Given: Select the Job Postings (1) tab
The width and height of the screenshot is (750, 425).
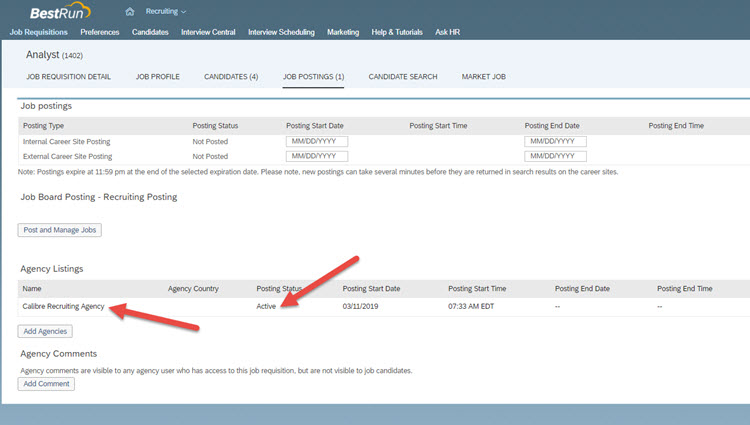Looking at the screenshot, I should (x=313, y=76).
